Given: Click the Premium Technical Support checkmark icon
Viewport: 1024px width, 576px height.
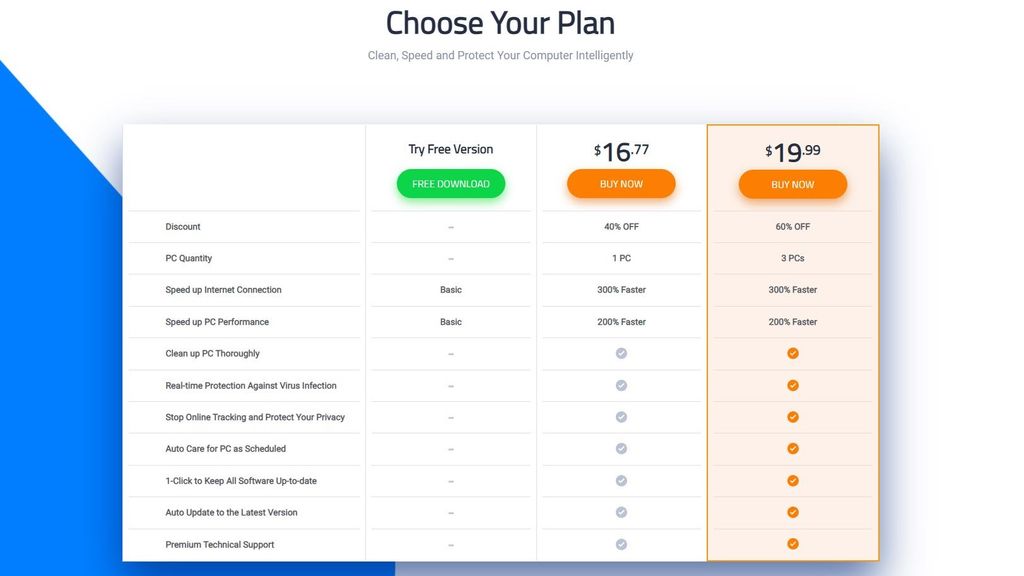Looking at the screenshot, I should click(x=793, y=544).
